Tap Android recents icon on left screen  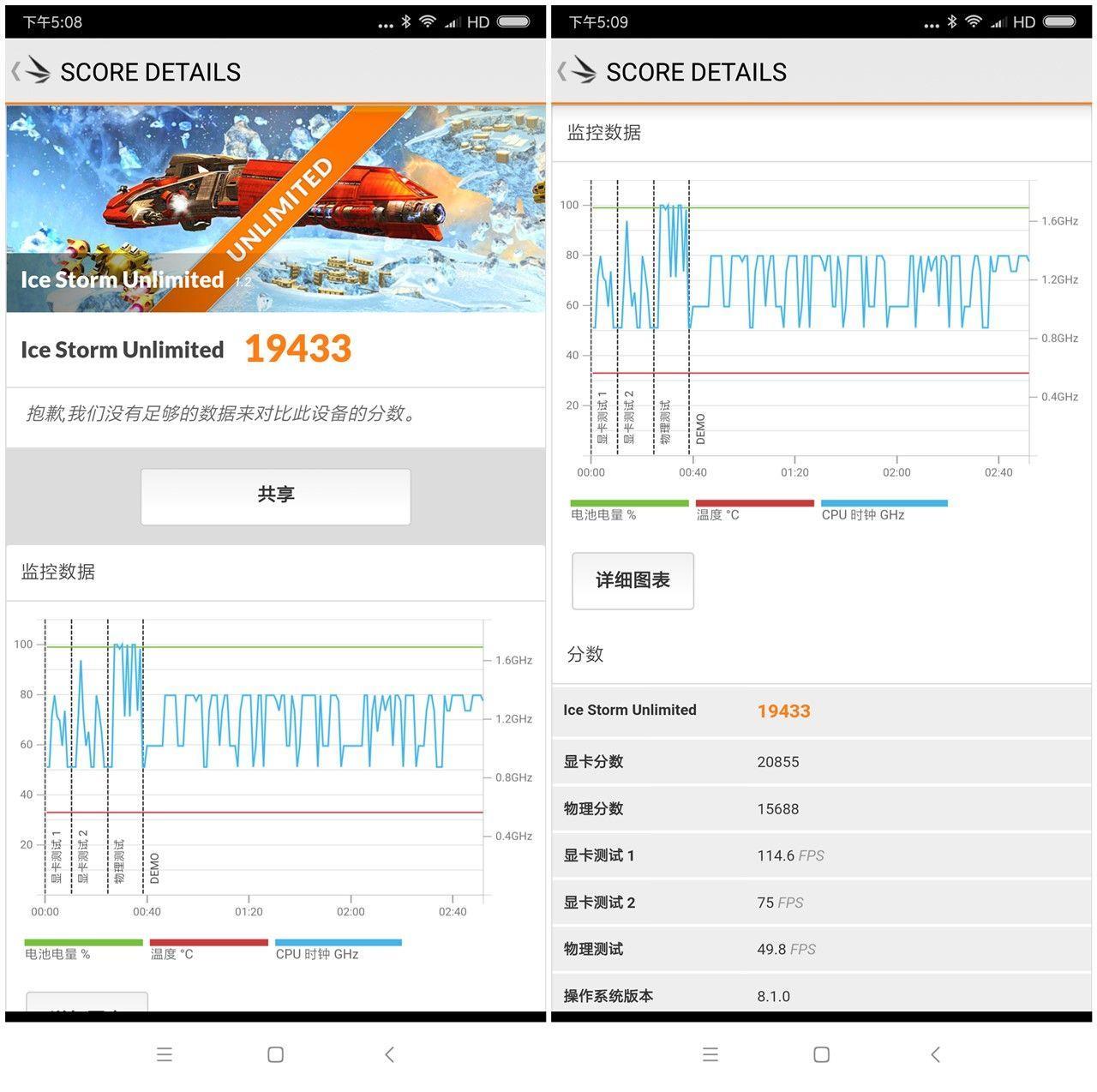(165, 1054)
